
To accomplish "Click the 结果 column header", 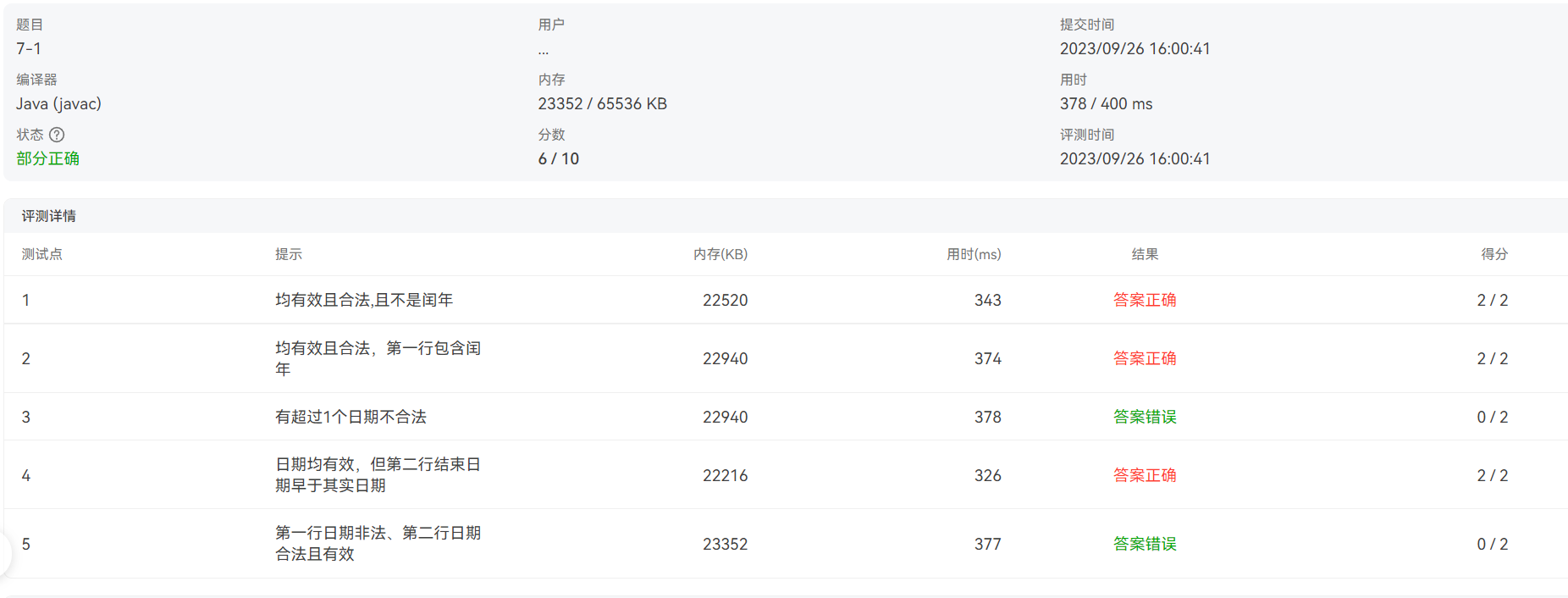I will coord(1145,254).
